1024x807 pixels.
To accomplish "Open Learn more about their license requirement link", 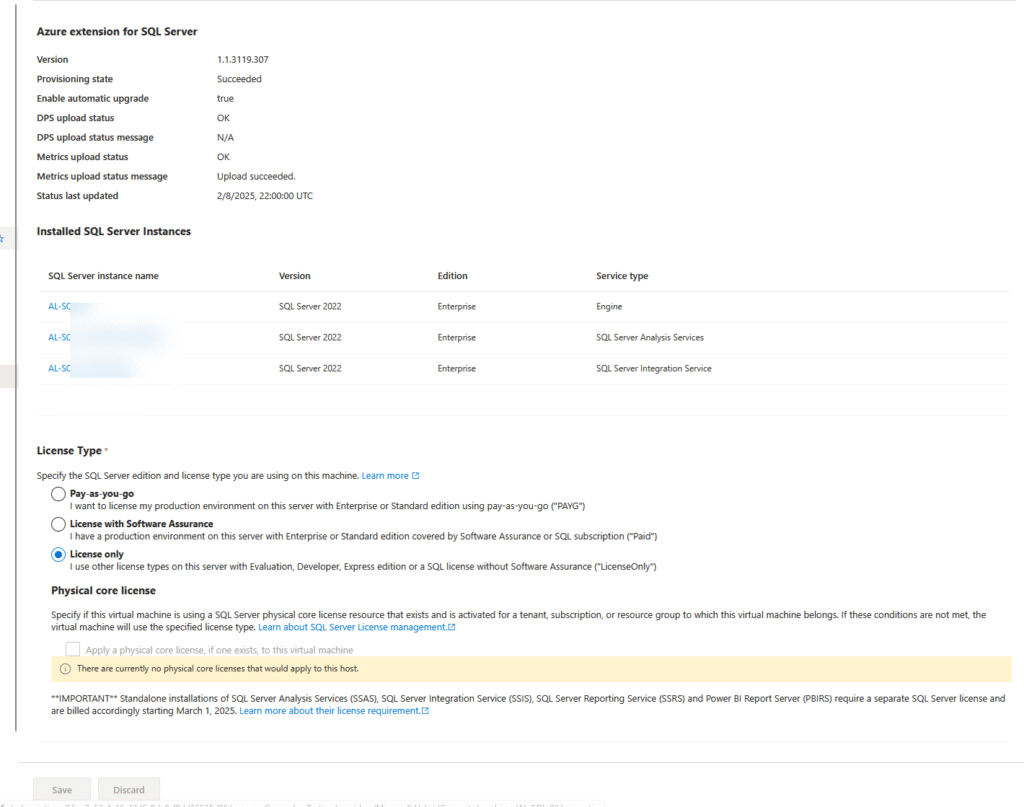I will coord(330,710).
